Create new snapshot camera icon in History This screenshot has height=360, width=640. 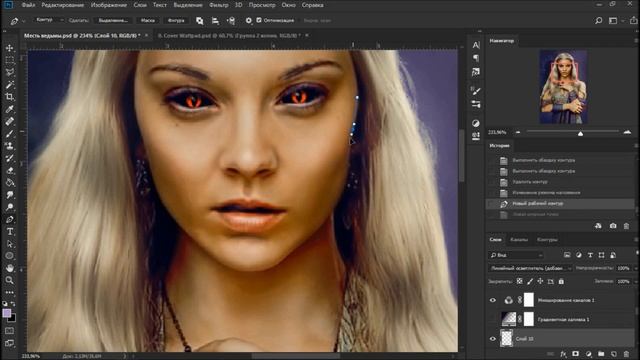pos(613,226)
